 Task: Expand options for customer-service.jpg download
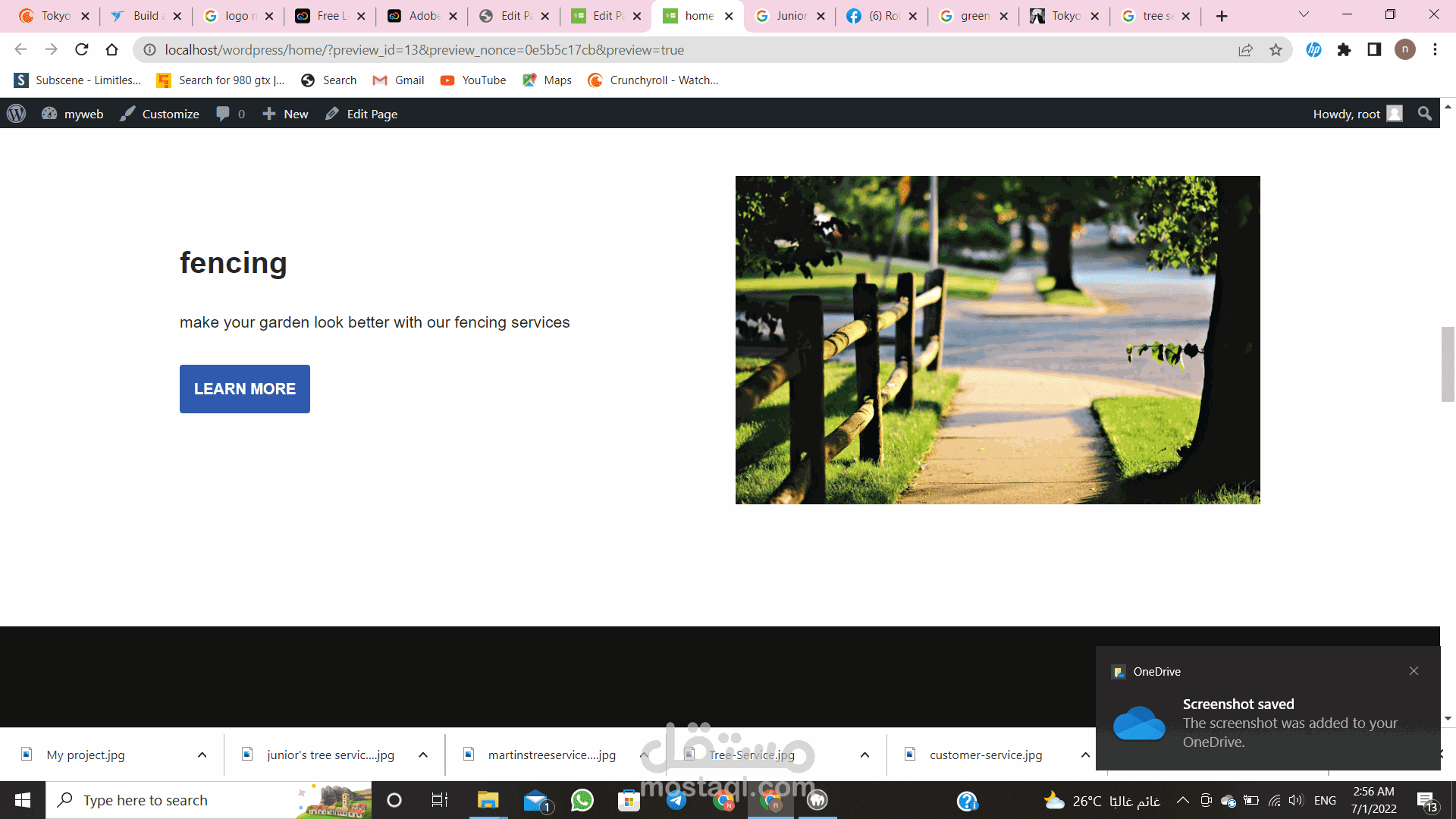pyautogui.click(x=1085, y=755)
